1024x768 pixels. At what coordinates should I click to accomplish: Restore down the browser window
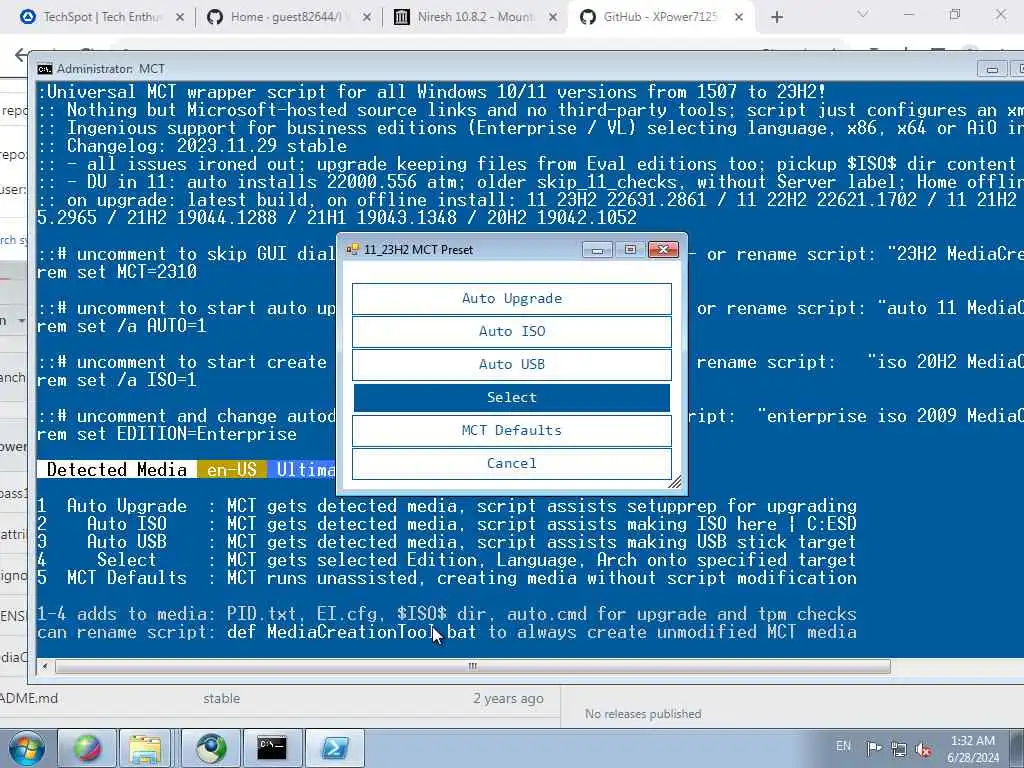(x=955, y=14)
